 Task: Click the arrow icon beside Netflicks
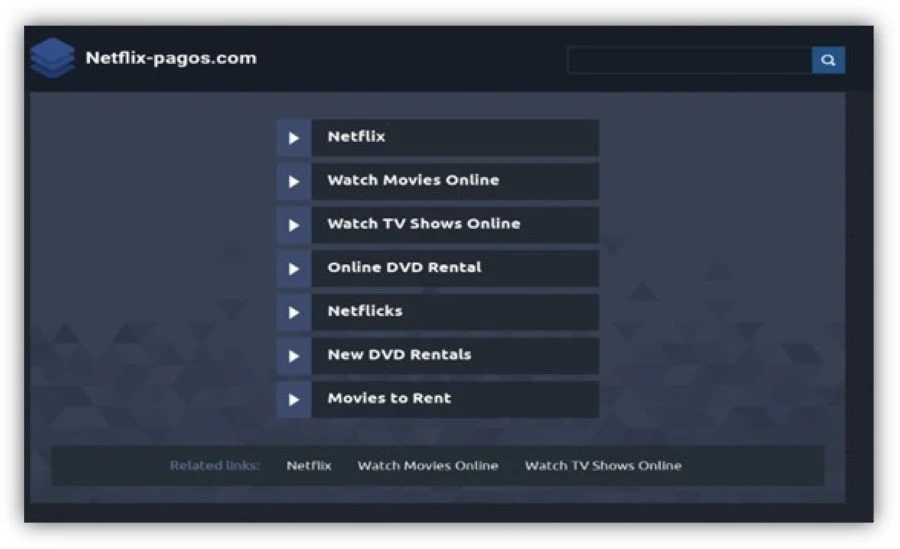point(293,312)
